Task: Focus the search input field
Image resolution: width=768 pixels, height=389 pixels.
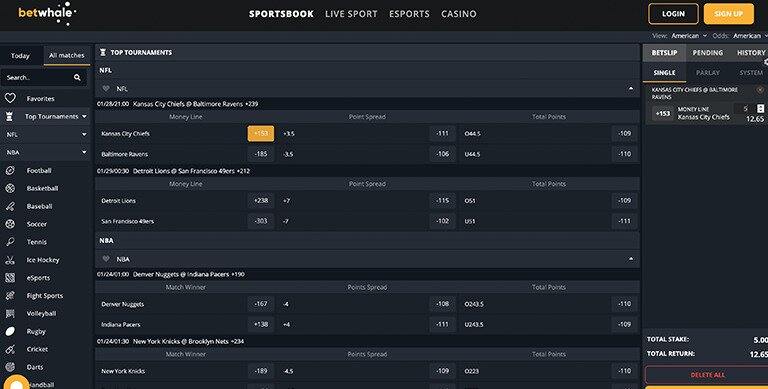Action: tap(43, 77)
